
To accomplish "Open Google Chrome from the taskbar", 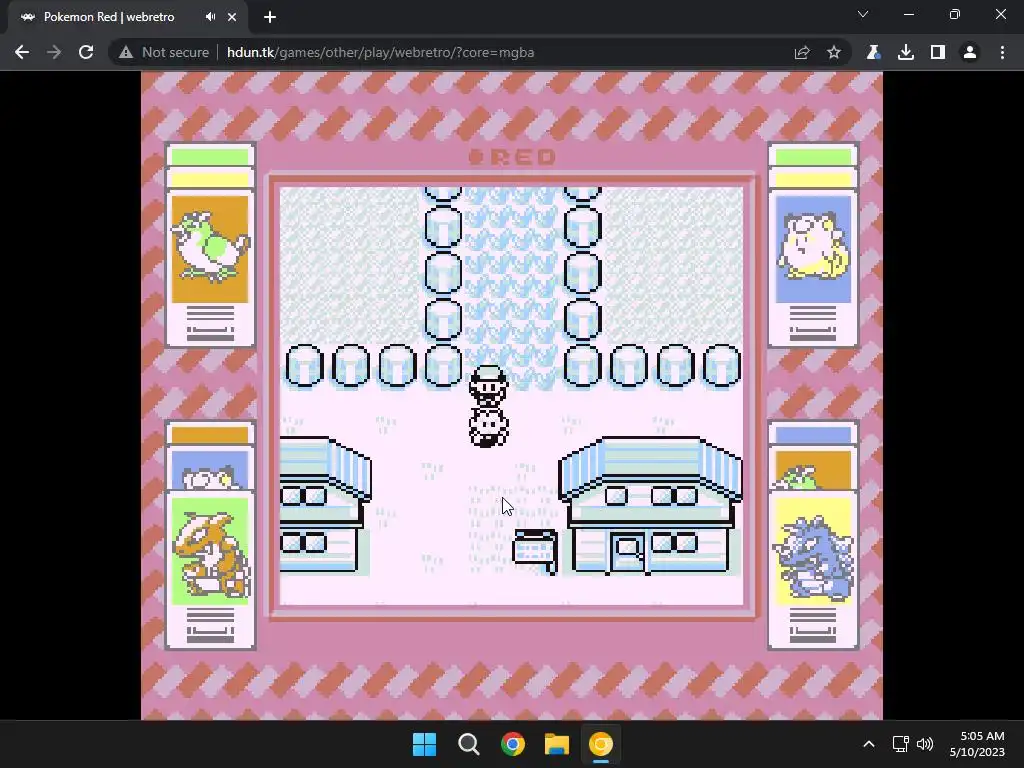I will 513,744.
